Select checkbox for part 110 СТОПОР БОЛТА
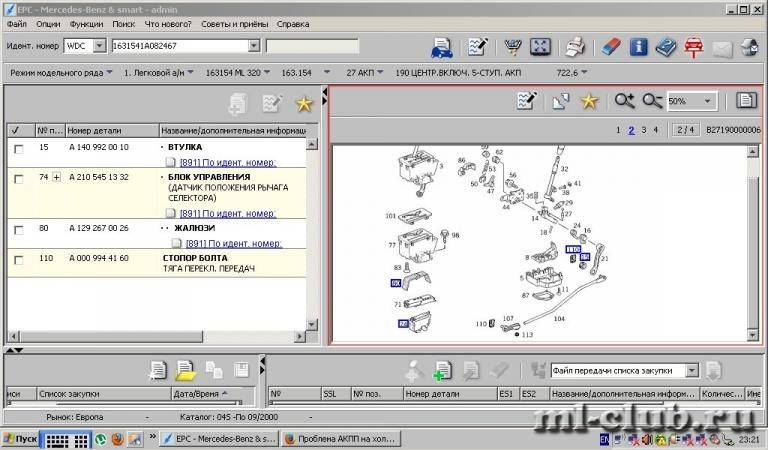 coord(18,259)
